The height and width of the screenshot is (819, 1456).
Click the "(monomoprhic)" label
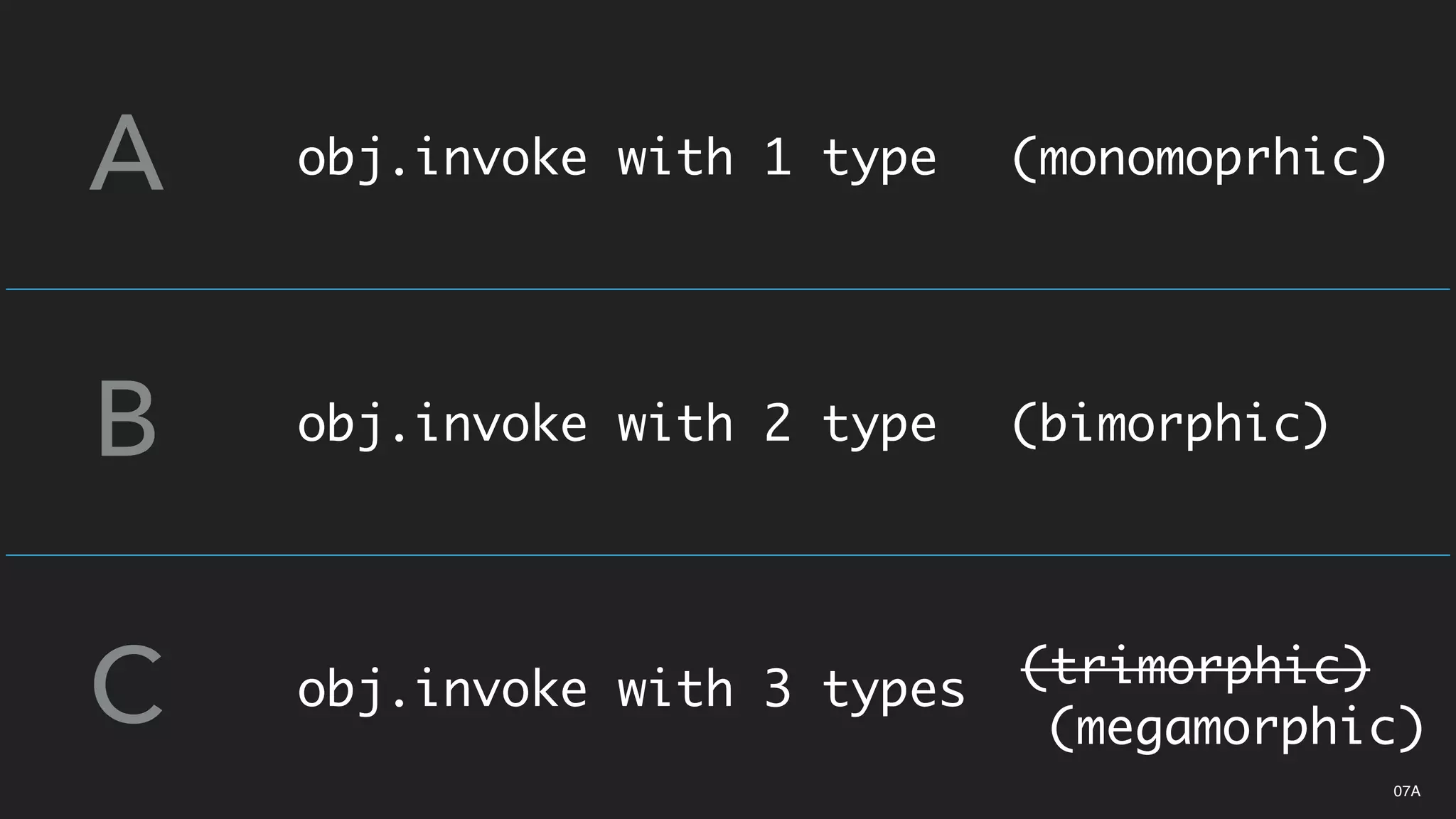pyautogui.click(x=1199, y=158)
